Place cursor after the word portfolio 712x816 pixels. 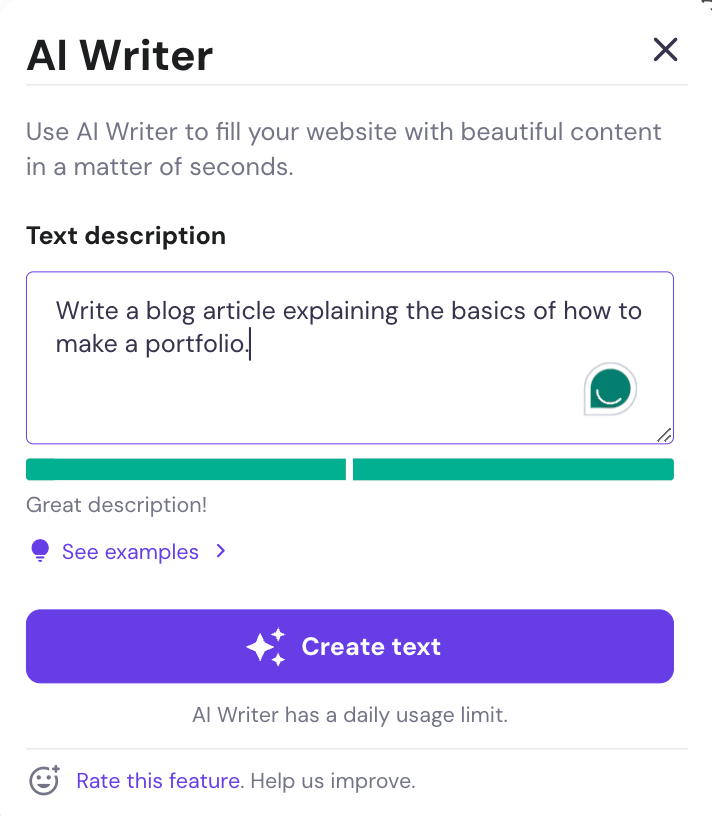click(250, 345)
